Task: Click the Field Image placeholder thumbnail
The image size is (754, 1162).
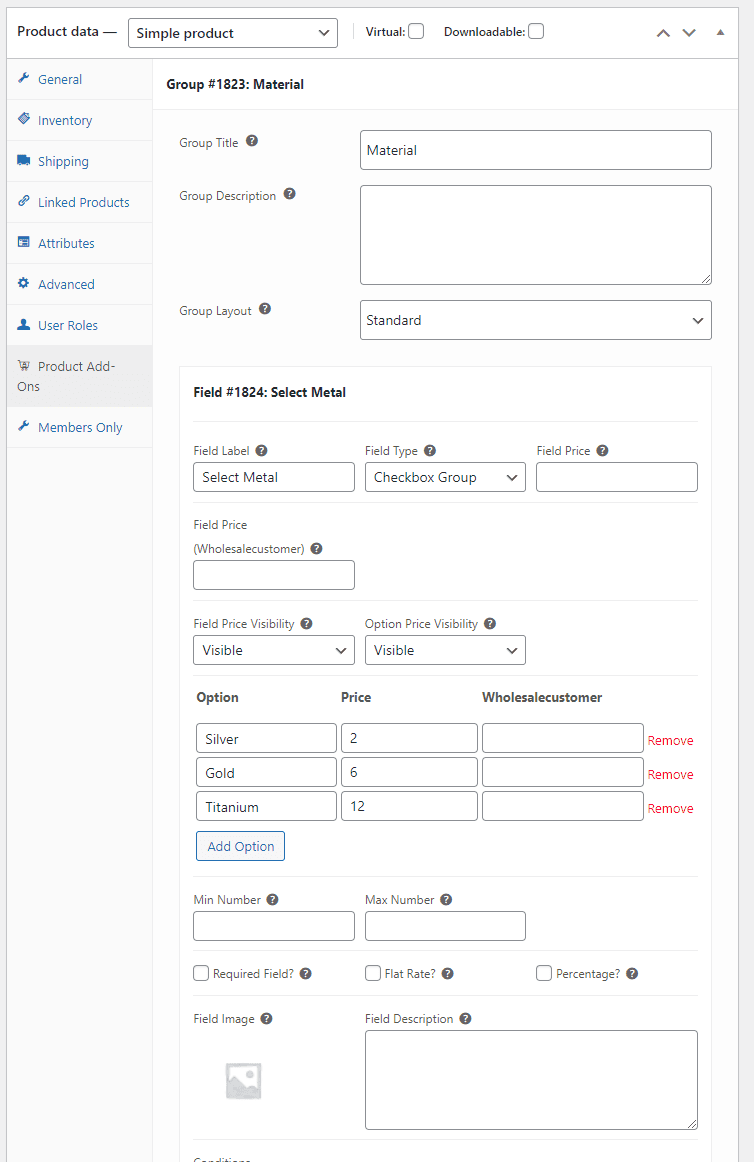Action: click(243, 1080)
